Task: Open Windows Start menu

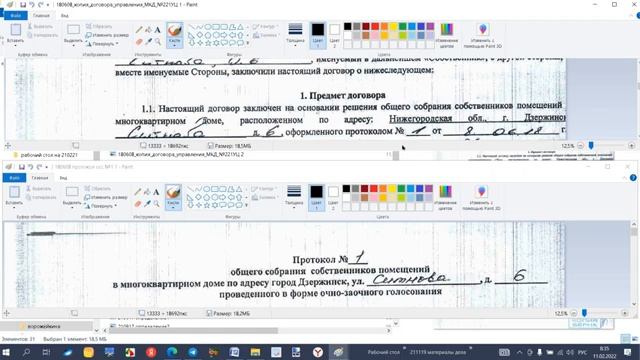Action: point(6,352)
